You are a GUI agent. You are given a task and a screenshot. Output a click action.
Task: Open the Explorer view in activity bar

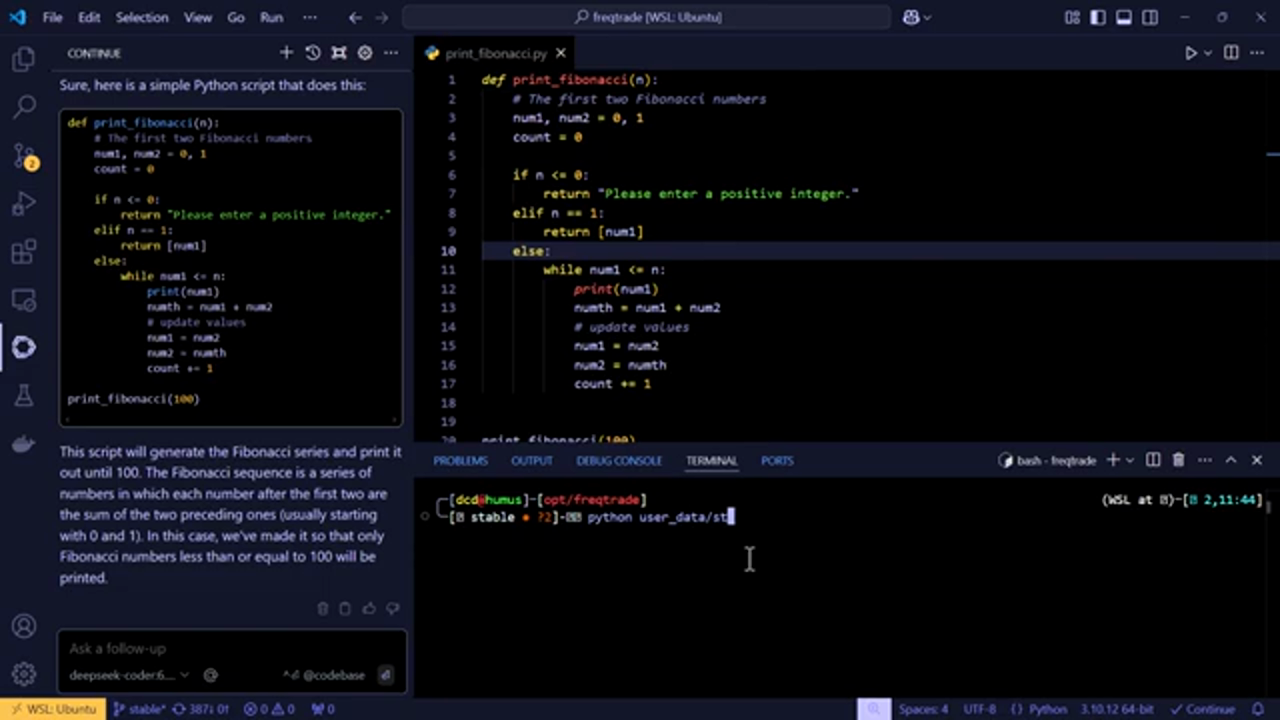point(24,60)
